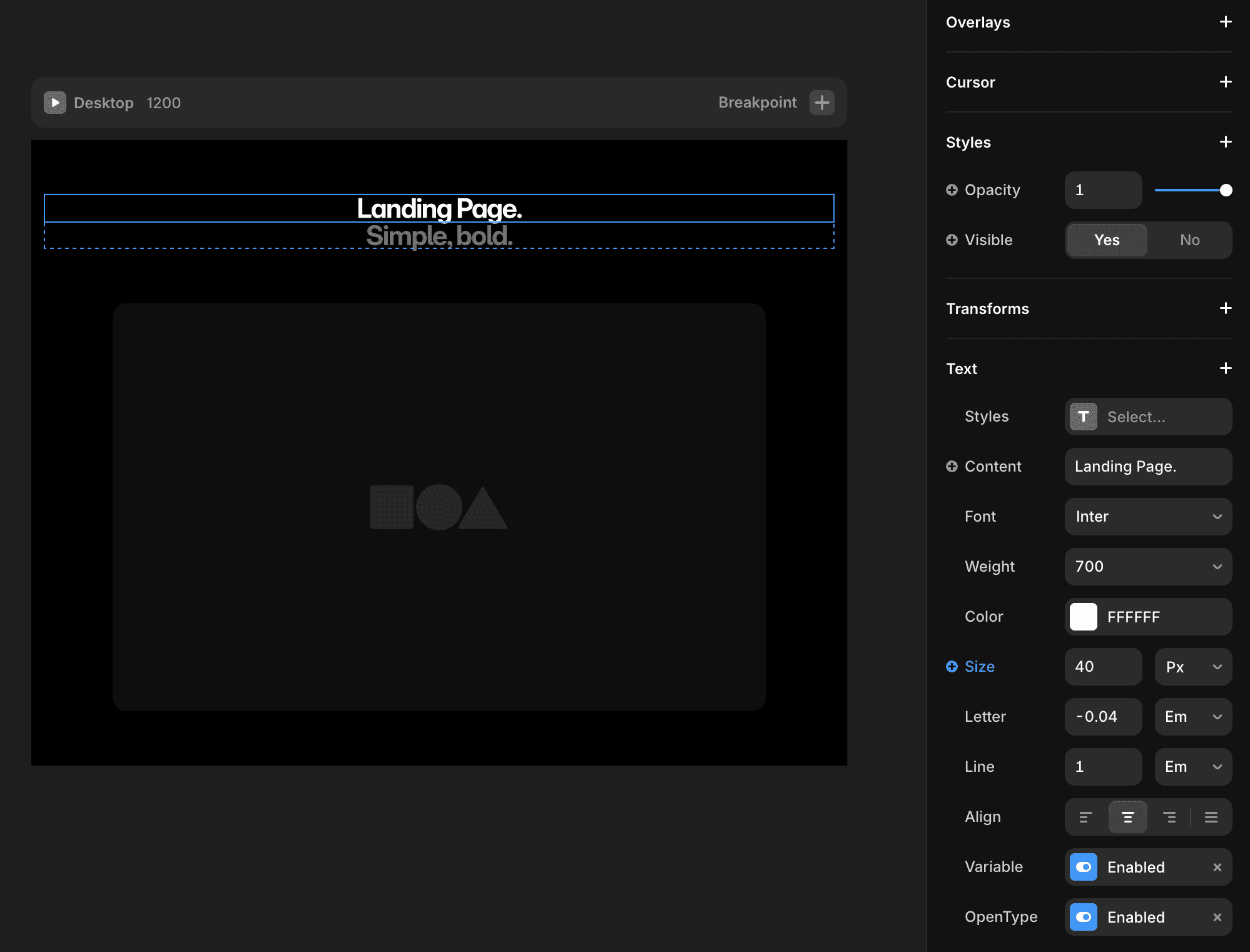Open the white FFFFFF color swatch
The width and height of the screenshot is (1250, 952).
[x=1084, y=617]
